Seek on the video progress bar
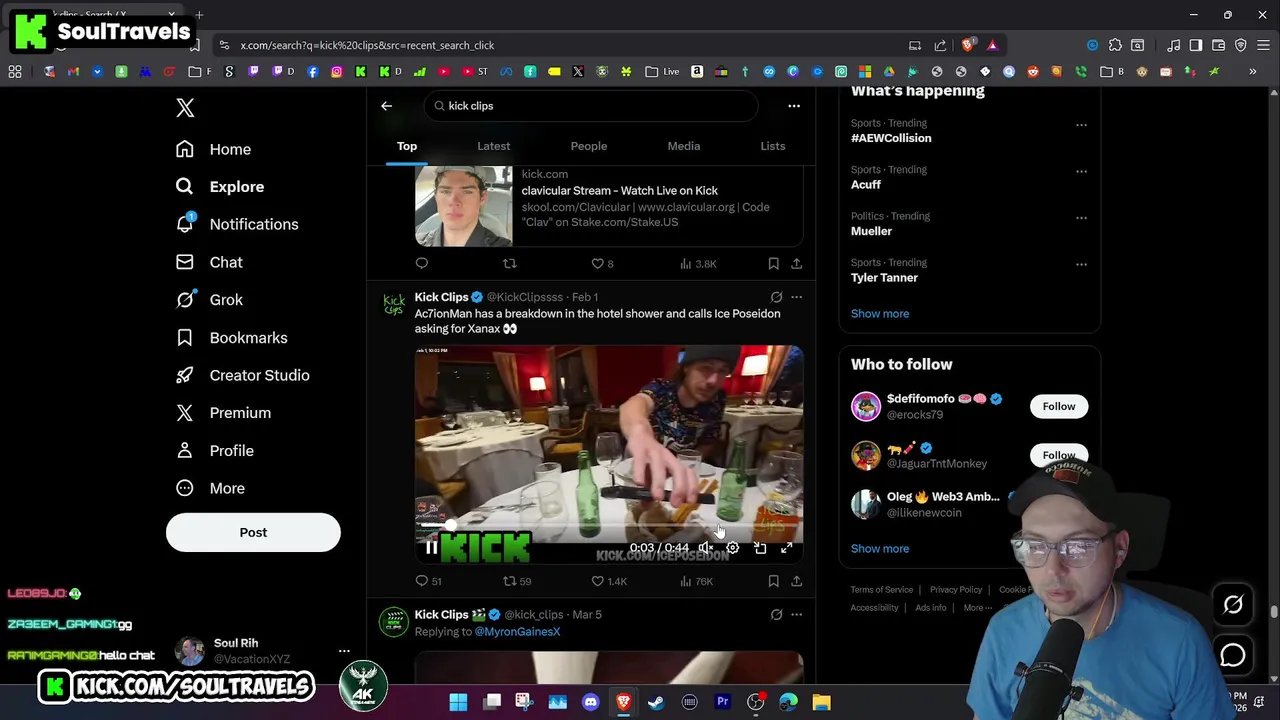 609,524
